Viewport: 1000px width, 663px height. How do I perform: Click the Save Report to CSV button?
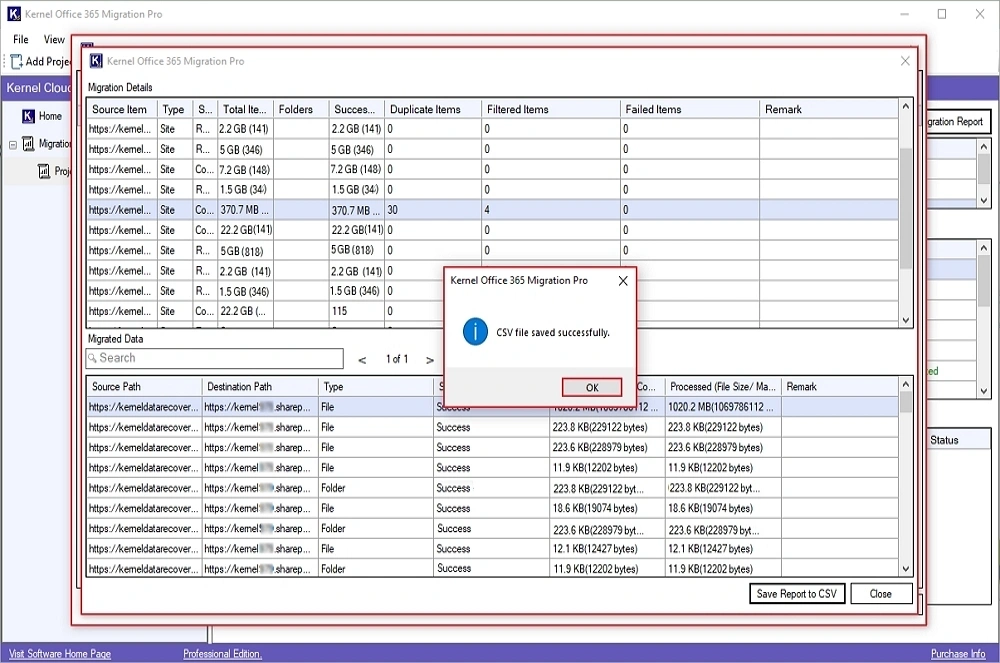point(797,593)
